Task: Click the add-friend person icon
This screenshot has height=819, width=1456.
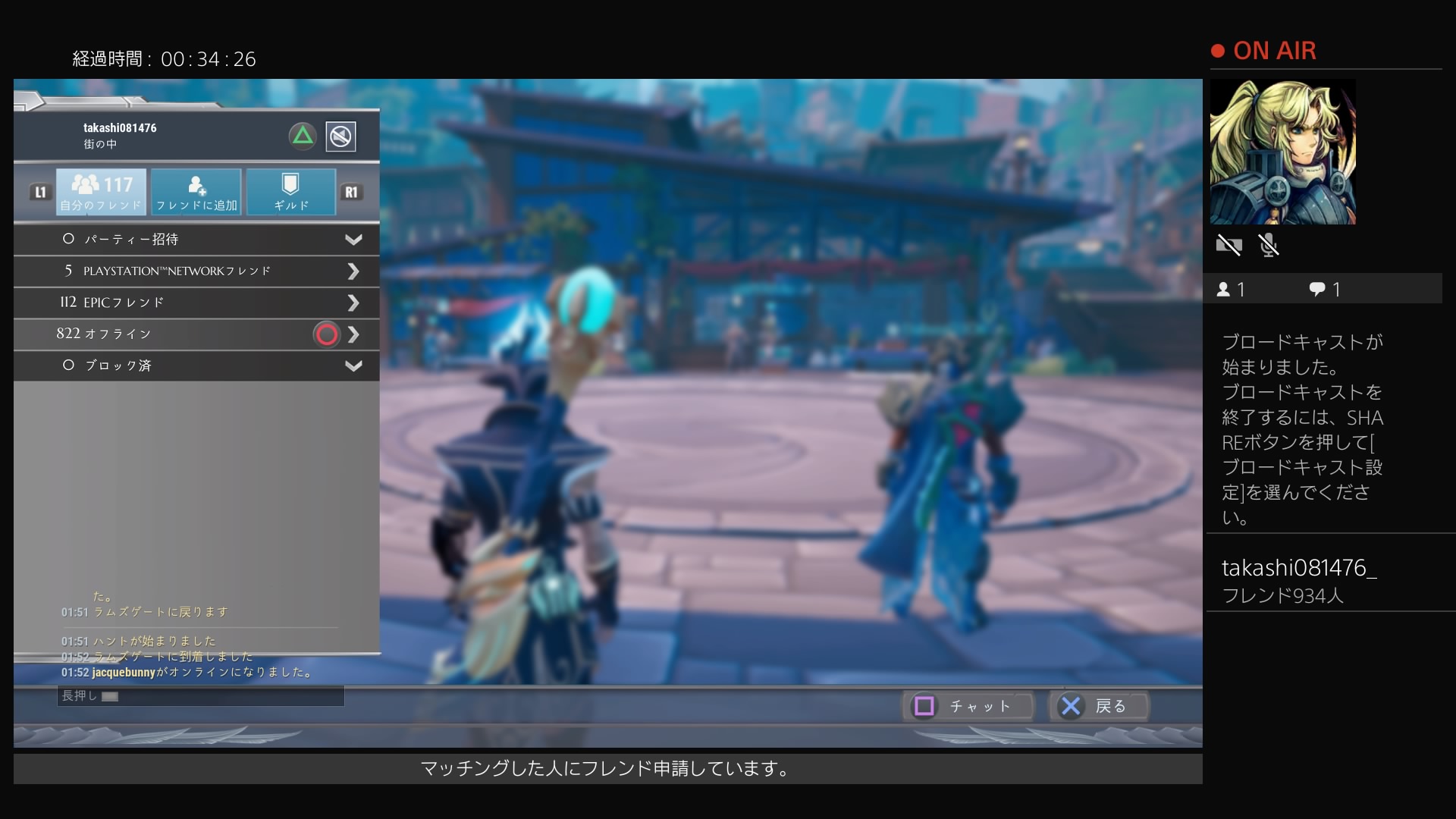Action: (197, 186)
